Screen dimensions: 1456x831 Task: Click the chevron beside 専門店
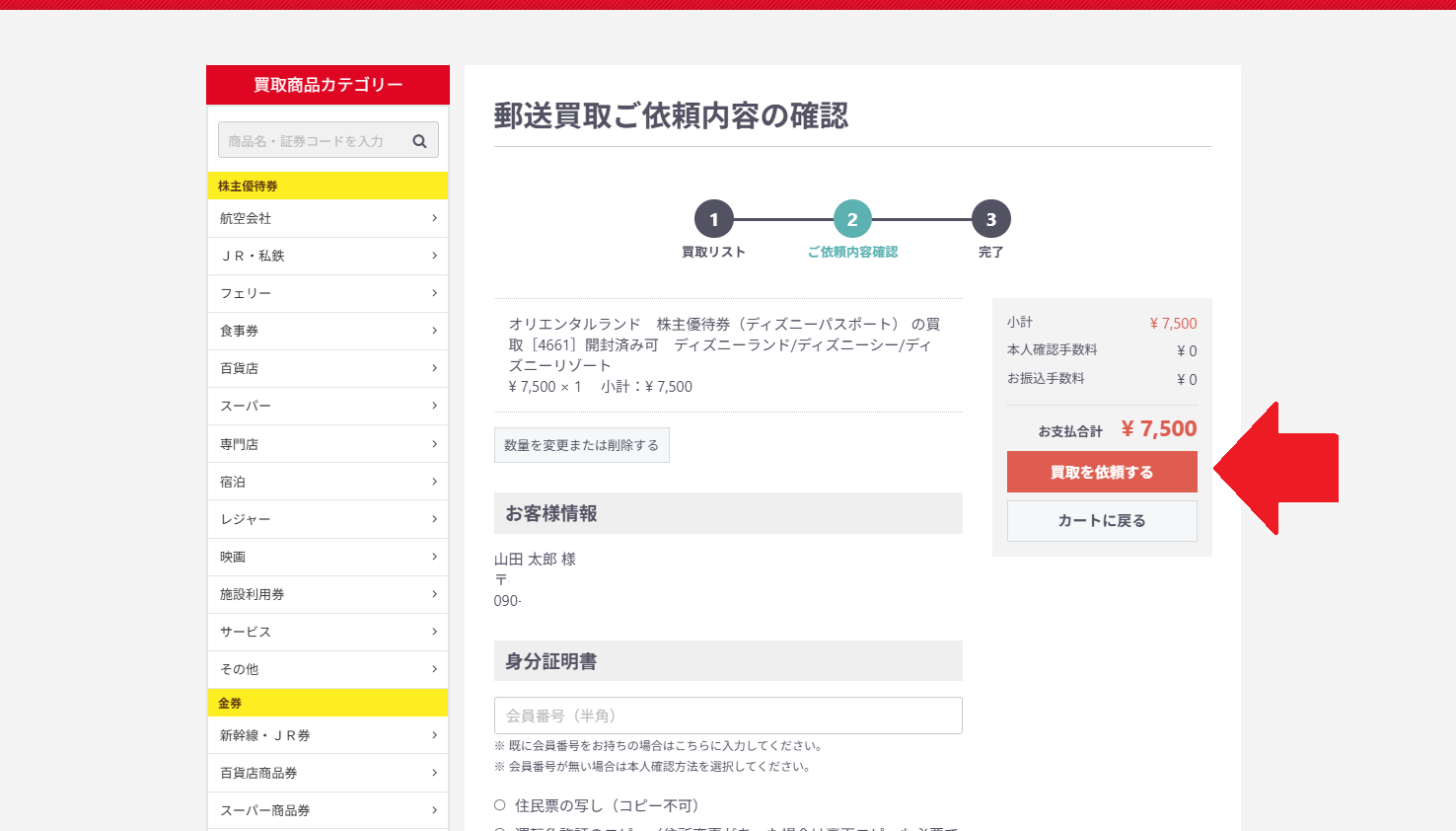pos(434,444)
